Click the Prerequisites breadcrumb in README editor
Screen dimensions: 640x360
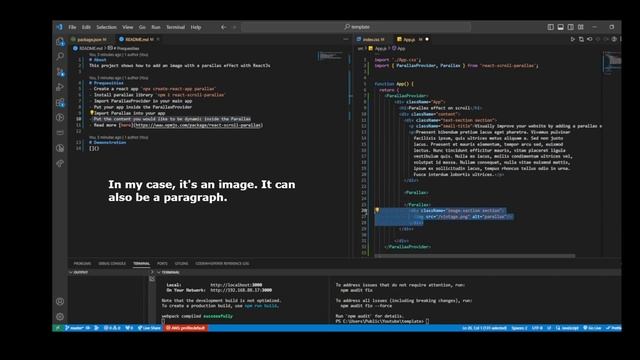click(x=124, y=48)
